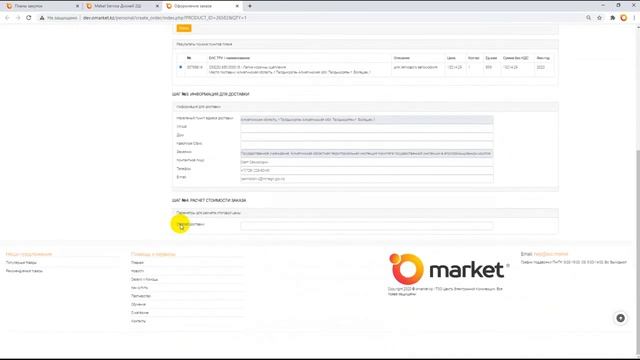Image resolution: width=640 pixels, height=360 pixels.
Task: Click the market logo in the footer
Action: (x=449, y=269)
